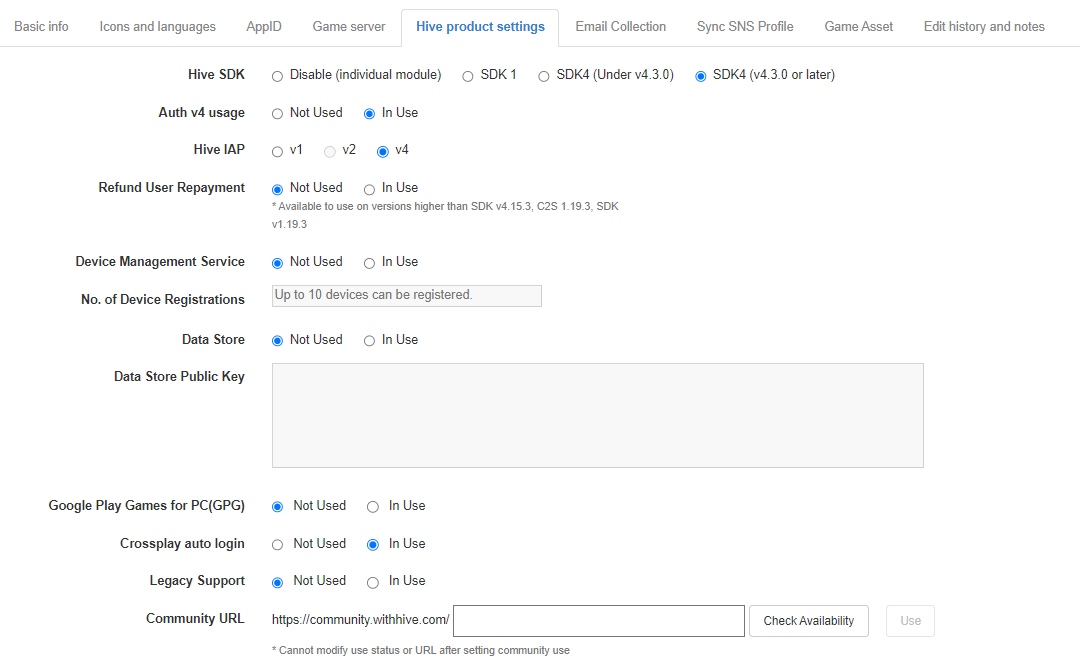Switch to Sync SNS Profile tab
This screenshot has width=1080, height=669.
(x=745, y=27)
